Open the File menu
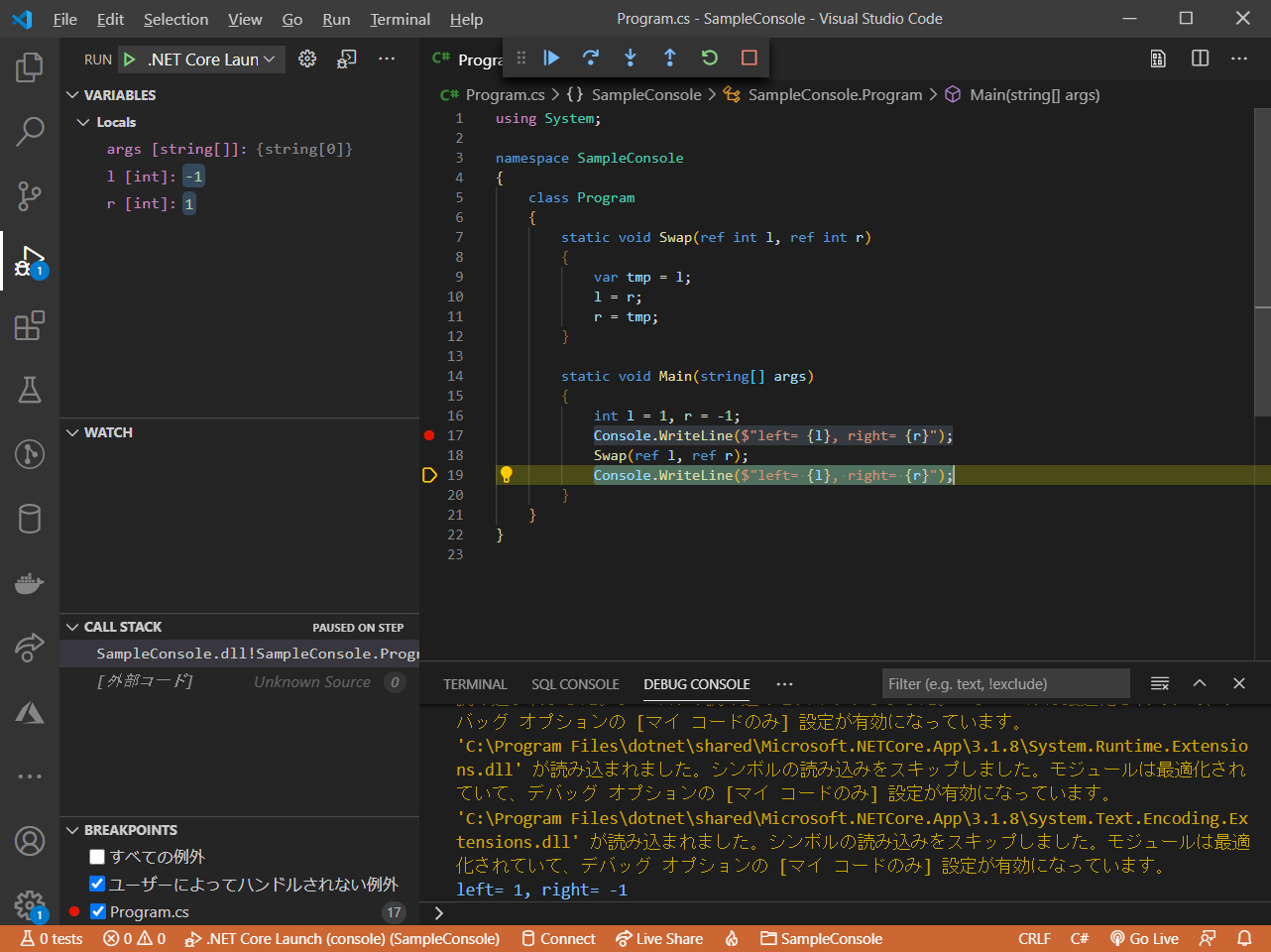This screenshot has width=1271, height=952. [65, 19]
